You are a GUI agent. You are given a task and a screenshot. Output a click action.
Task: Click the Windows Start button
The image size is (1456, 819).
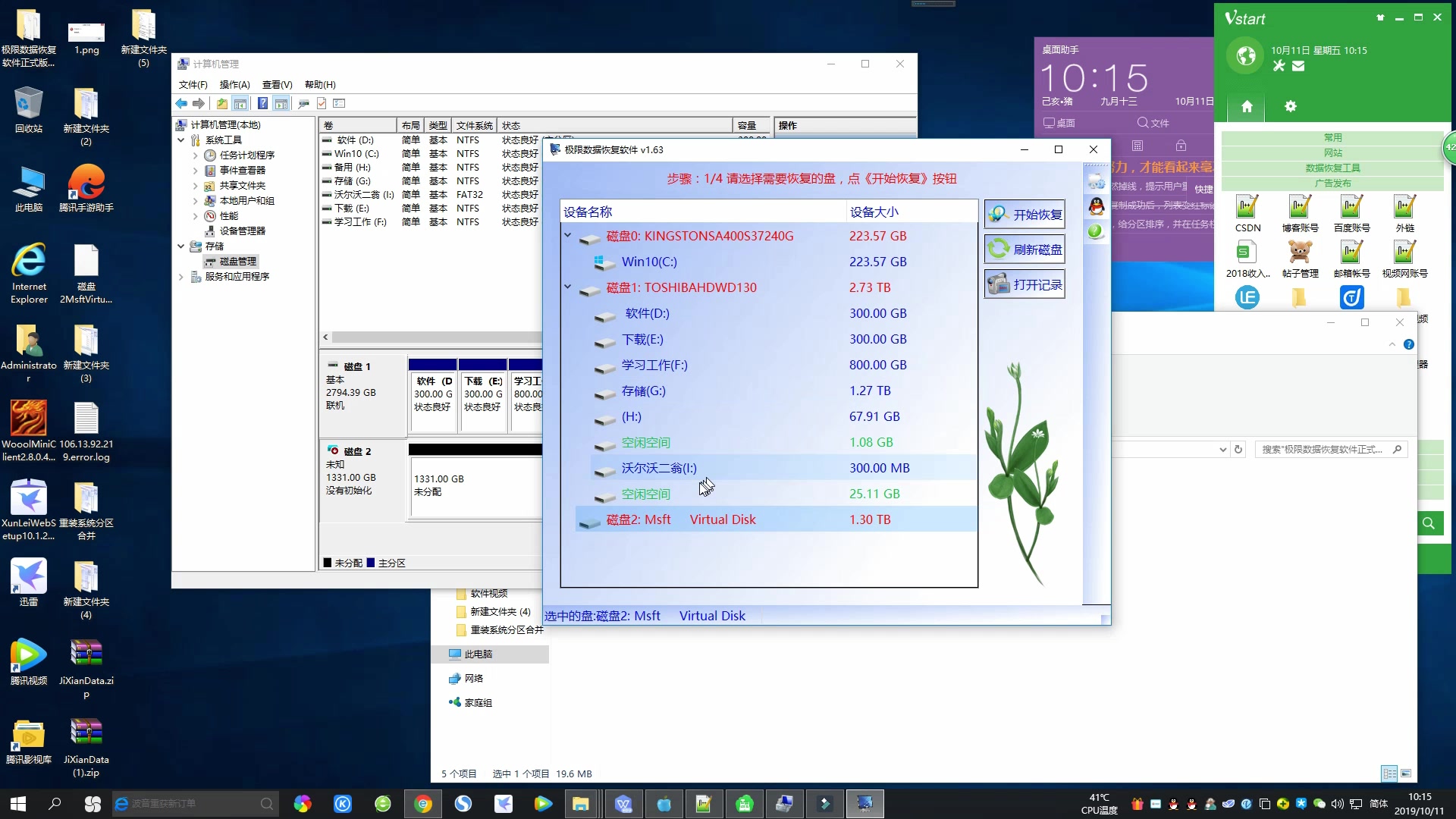point(18,804)
